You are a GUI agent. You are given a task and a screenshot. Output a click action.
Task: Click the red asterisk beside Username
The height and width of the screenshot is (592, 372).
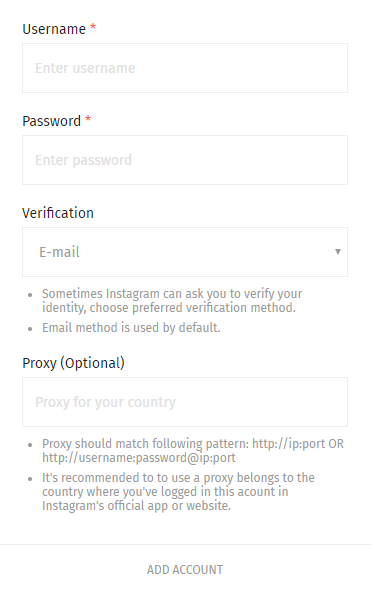[x=93, y=27]
